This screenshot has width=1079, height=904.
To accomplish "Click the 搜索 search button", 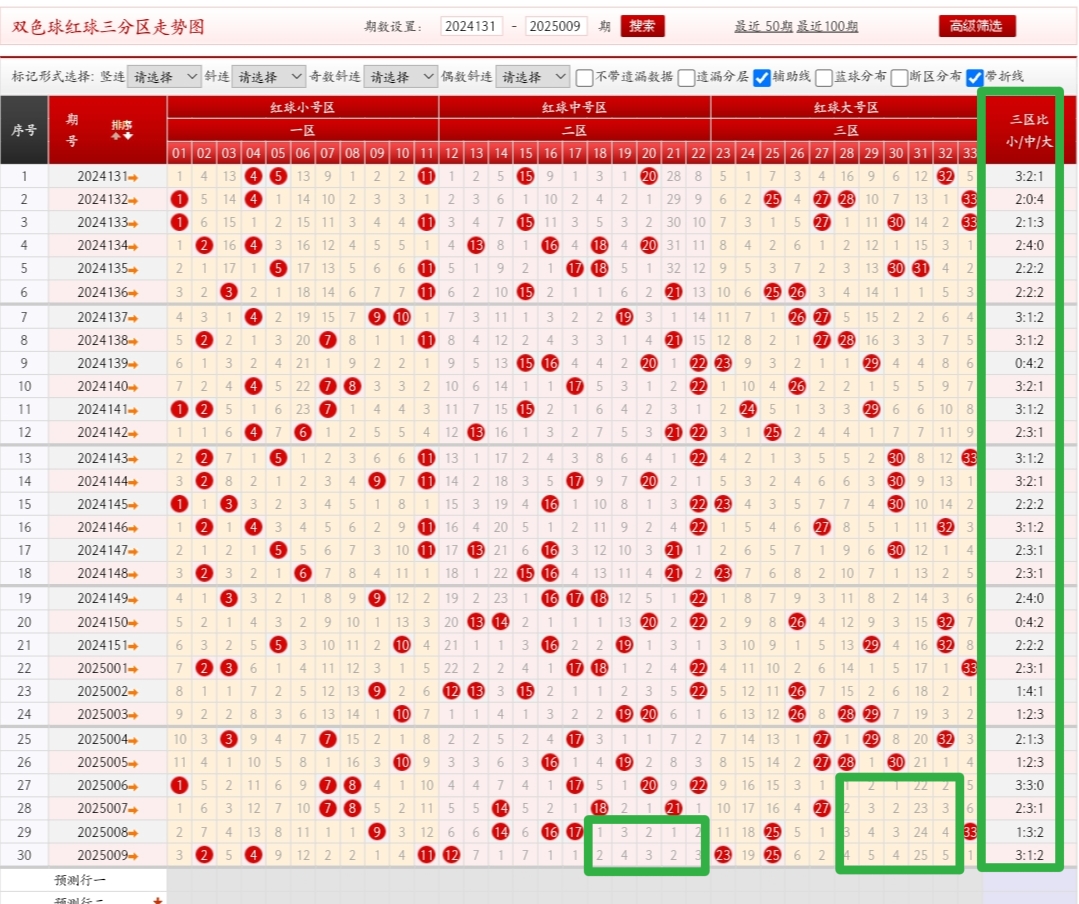I will [x=642, y=26].
